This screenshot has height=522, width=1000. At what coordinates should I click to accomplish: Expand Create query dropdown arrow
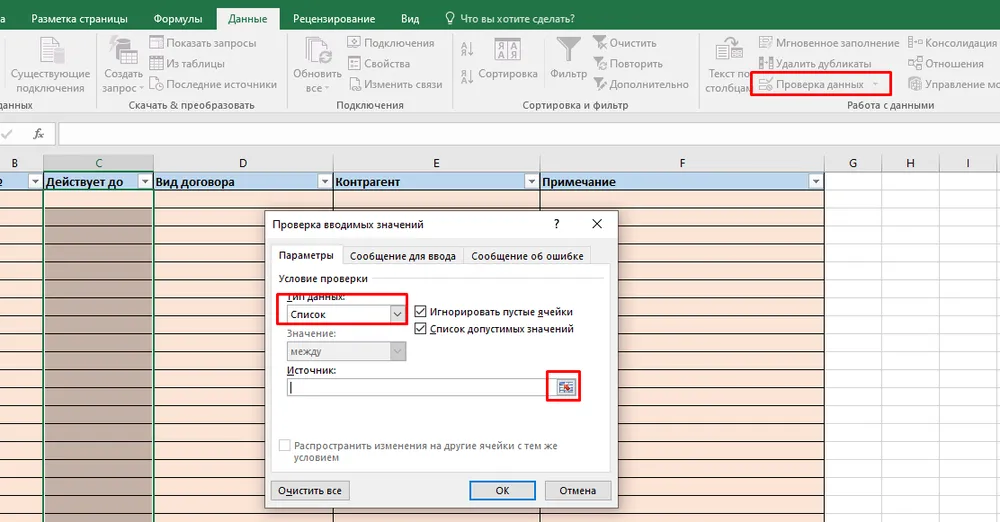(141, 89)
